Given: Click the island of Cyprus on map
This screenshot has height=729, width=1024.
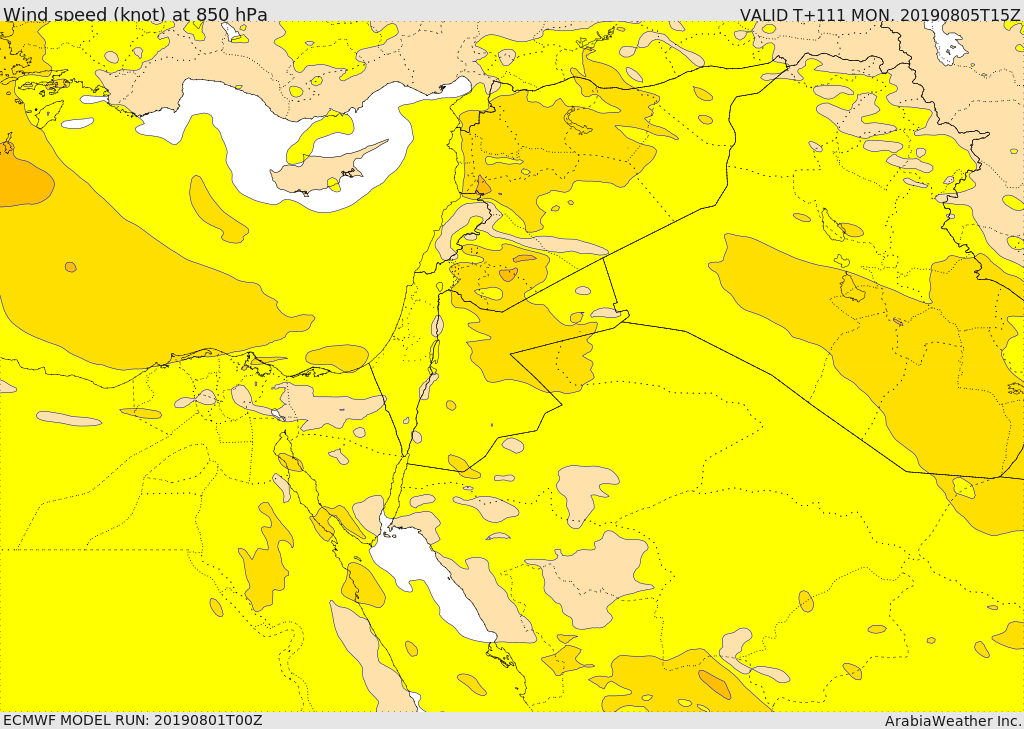Looking at the screenshot, I should click(x=325, y=171).
